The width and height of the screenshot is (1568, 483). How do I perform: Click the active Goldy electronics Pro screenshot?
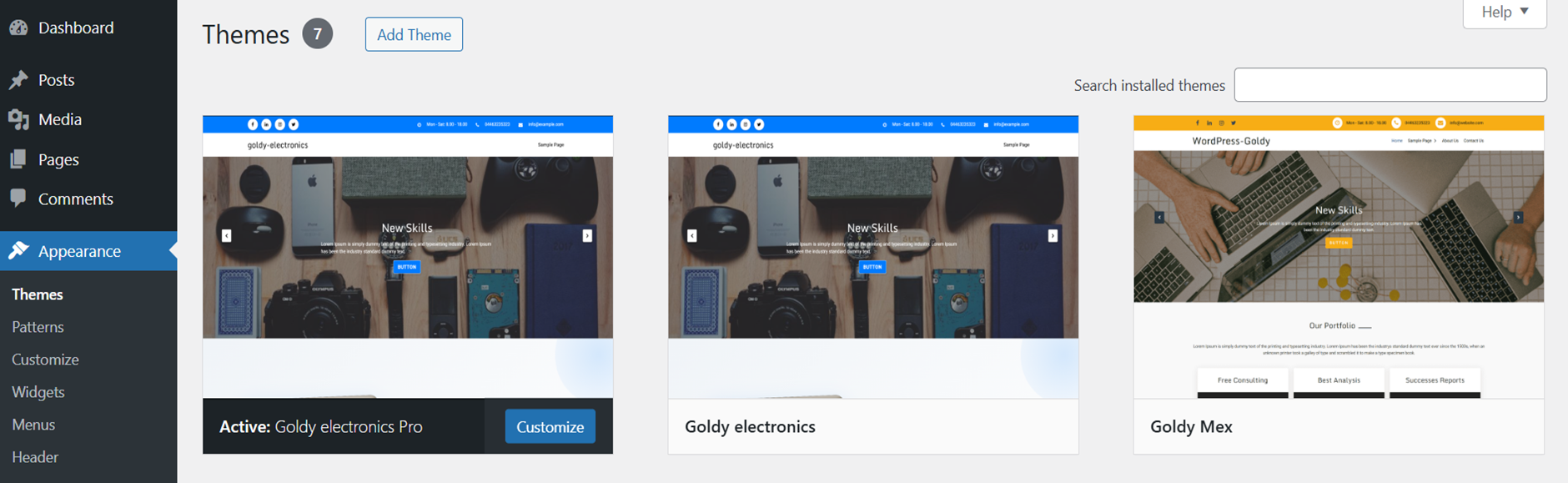point(408,257)
